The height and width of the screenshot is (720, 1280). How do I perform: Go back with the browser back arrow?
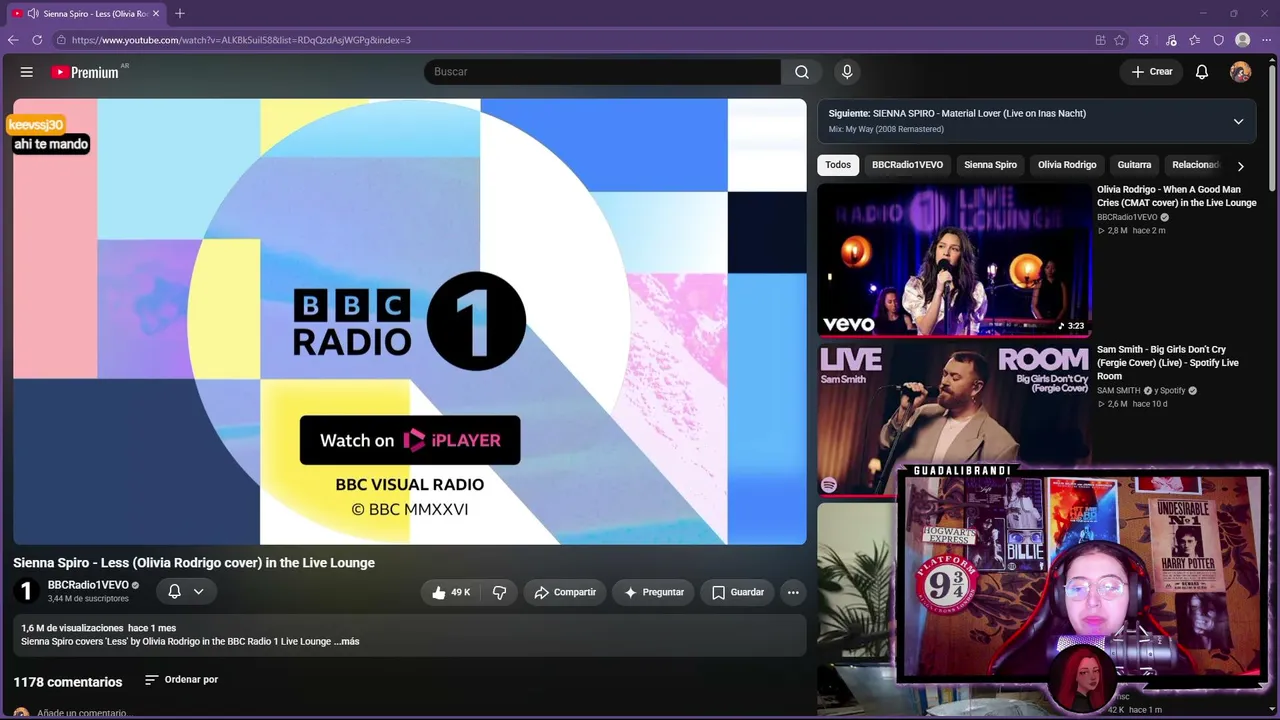tap(13, 40)
